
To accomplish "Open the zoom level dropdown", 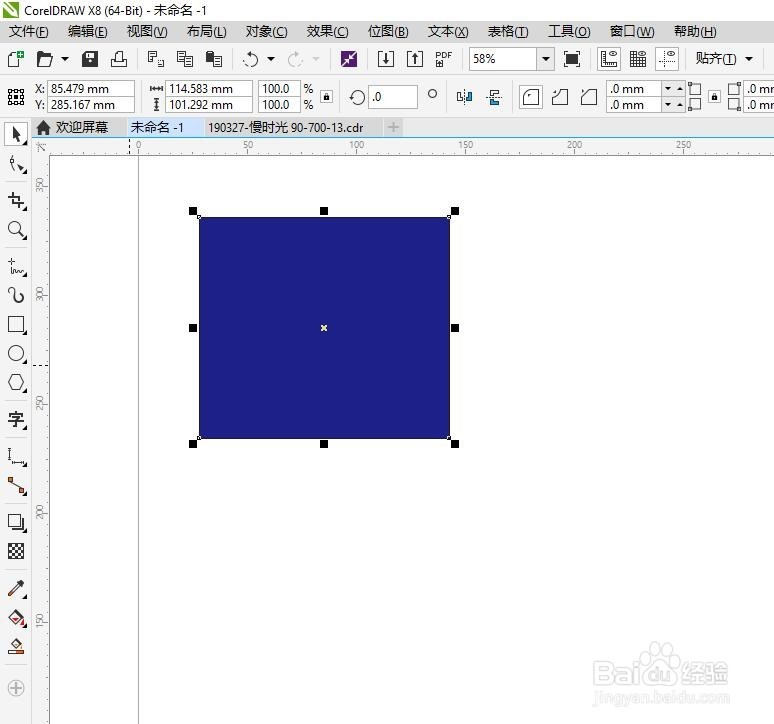I will click(545, 59).
